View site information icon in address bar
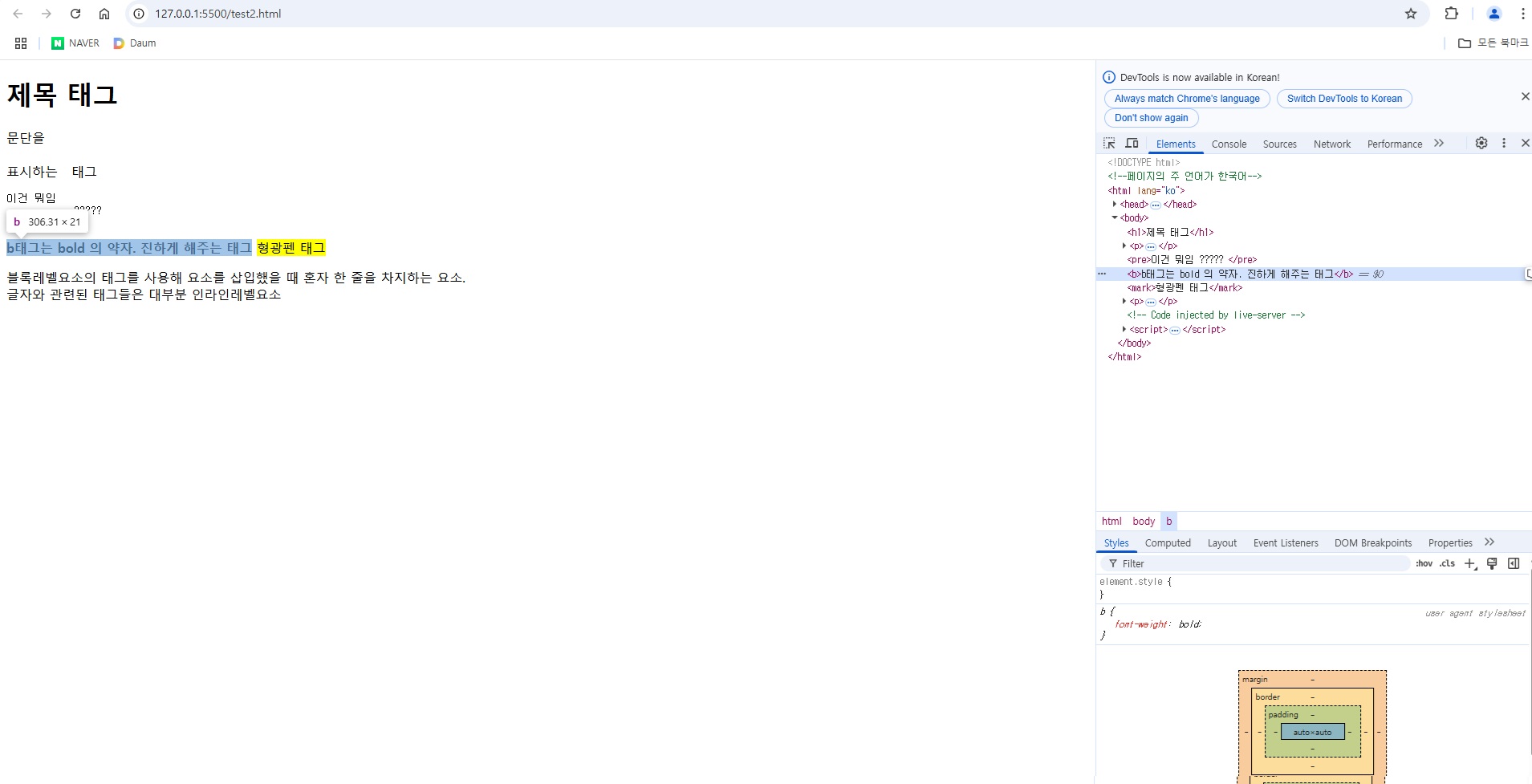The height and width of the screenshot is (784, 1532). (139, 14)
